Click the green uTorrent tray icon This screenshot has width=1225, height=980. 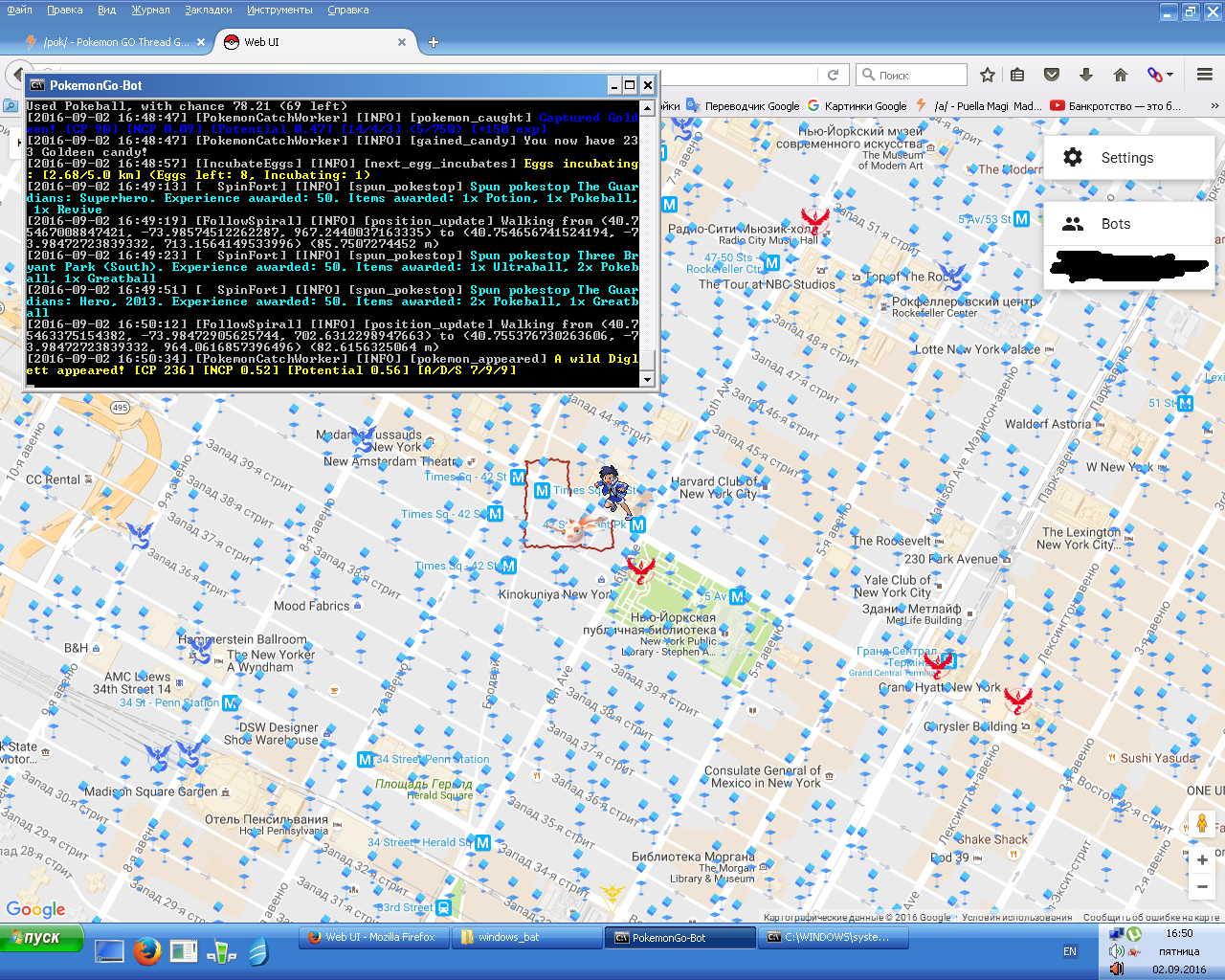1134,934
